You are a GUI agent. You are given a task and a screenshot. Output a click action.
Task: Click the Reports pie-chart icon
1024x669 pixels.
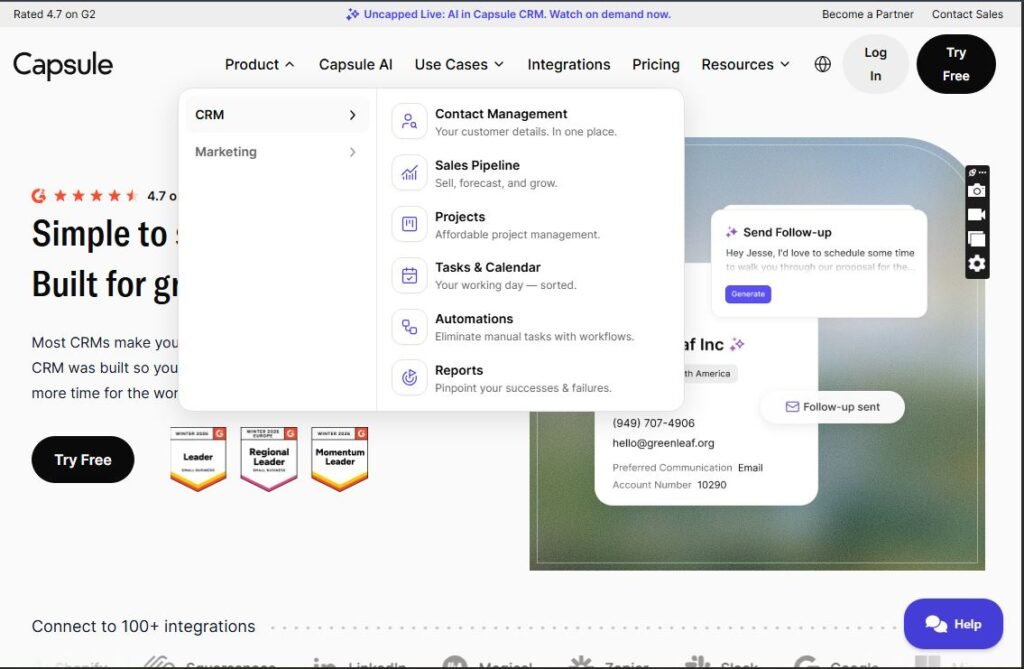point(408,377)
